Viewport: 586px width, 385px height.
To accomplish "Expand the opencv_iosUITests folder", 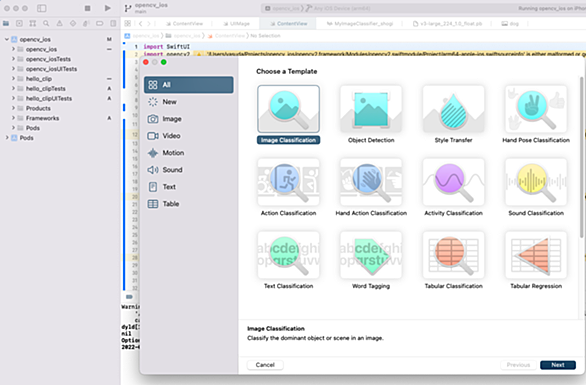I will (13, 69).
